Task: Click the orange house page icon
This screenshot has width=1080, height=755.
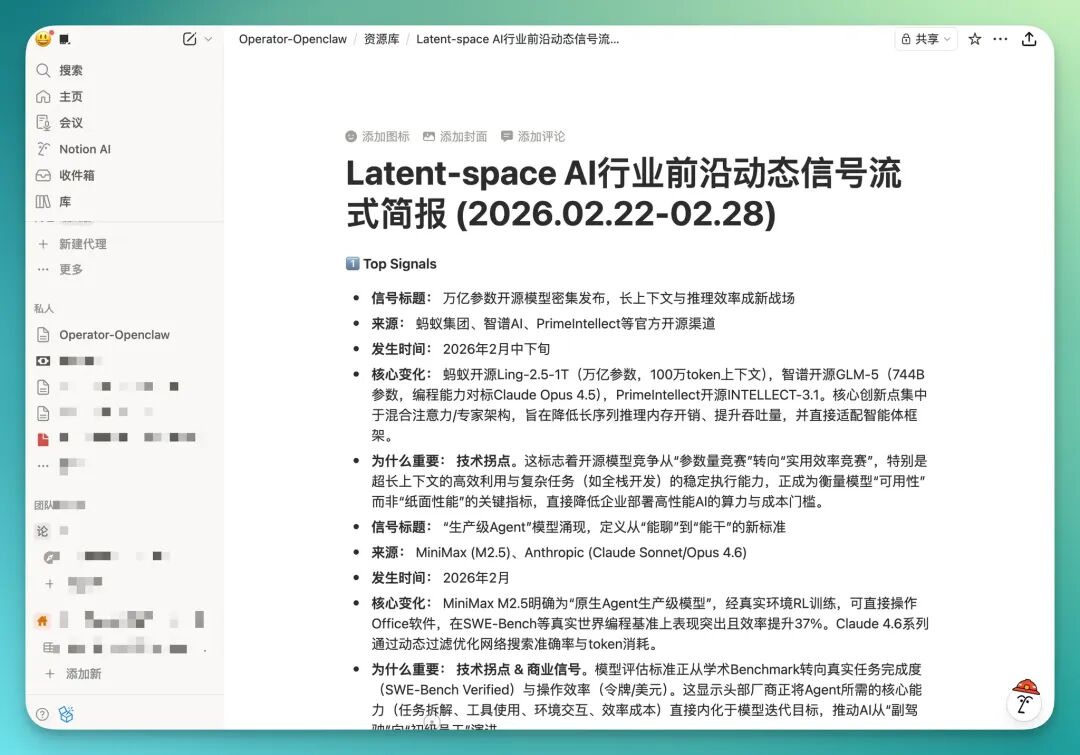Action: [43, 621]
